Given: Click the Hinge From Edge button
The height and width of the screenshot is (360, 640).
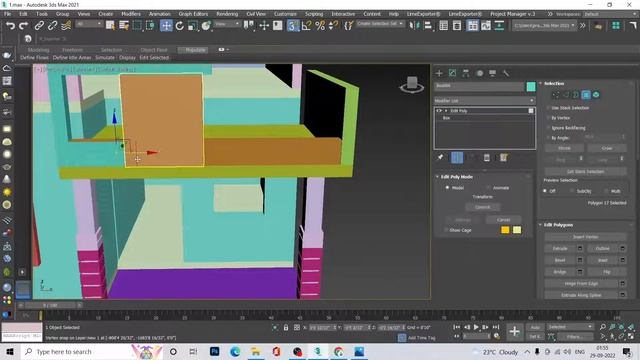Looking at the screenshot, I should pos(581,284).
